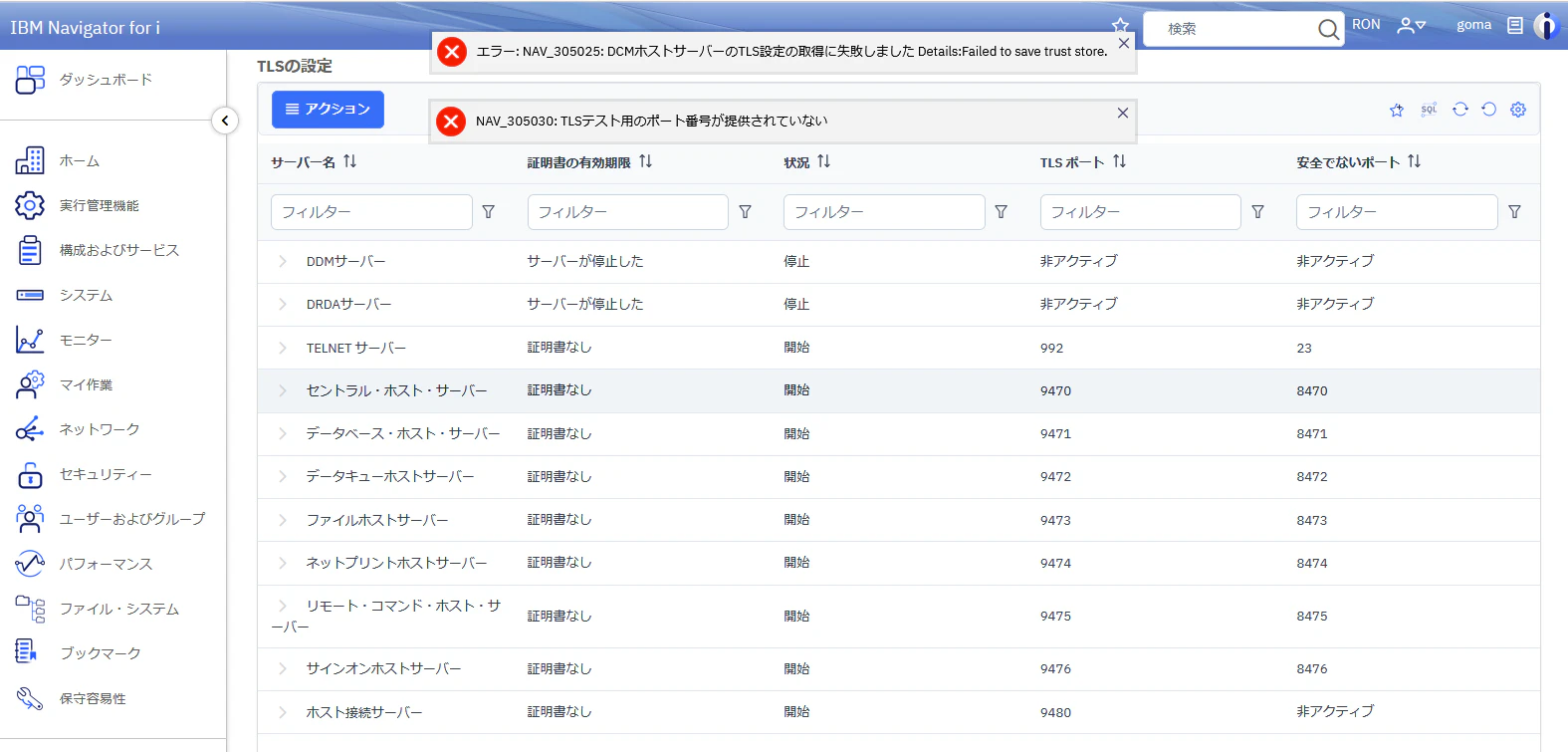The image size is (1568, 752).
Task: Select the セキュリティー menu label
Action: 106,474
